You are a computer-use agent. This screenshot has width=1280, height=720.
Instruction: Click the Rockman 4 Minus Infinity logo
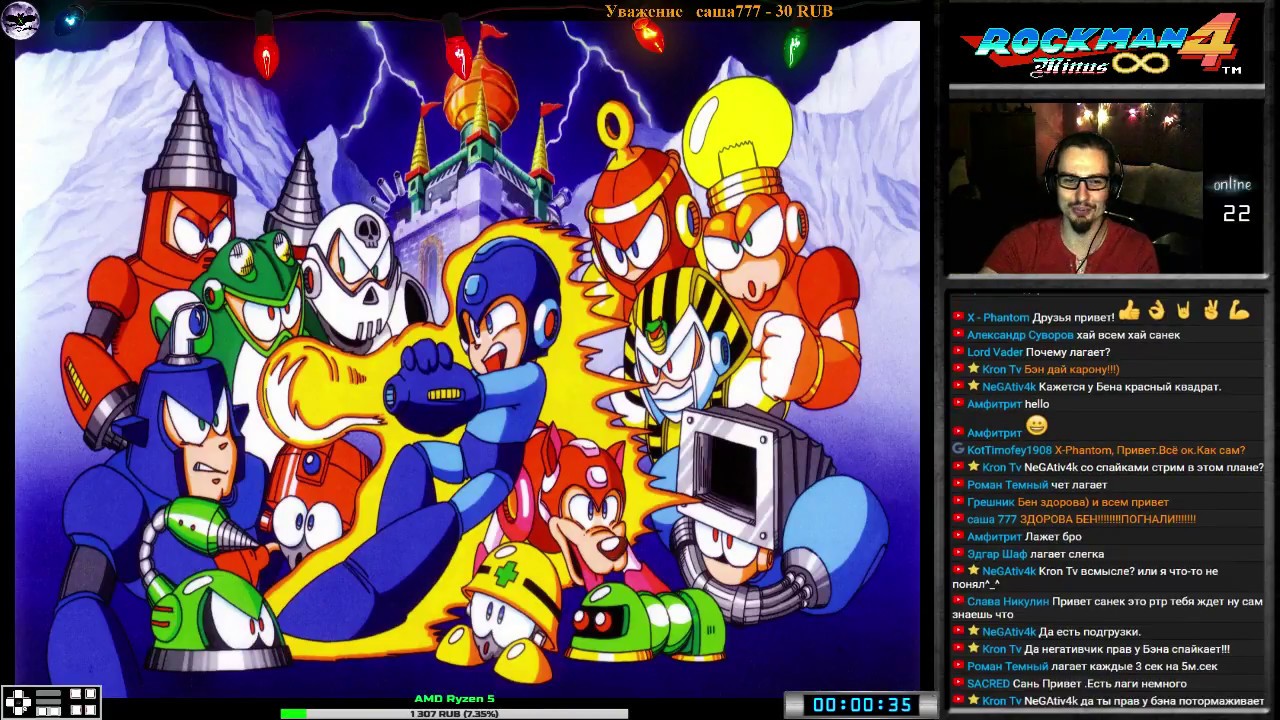click(x=1100, y=46)
